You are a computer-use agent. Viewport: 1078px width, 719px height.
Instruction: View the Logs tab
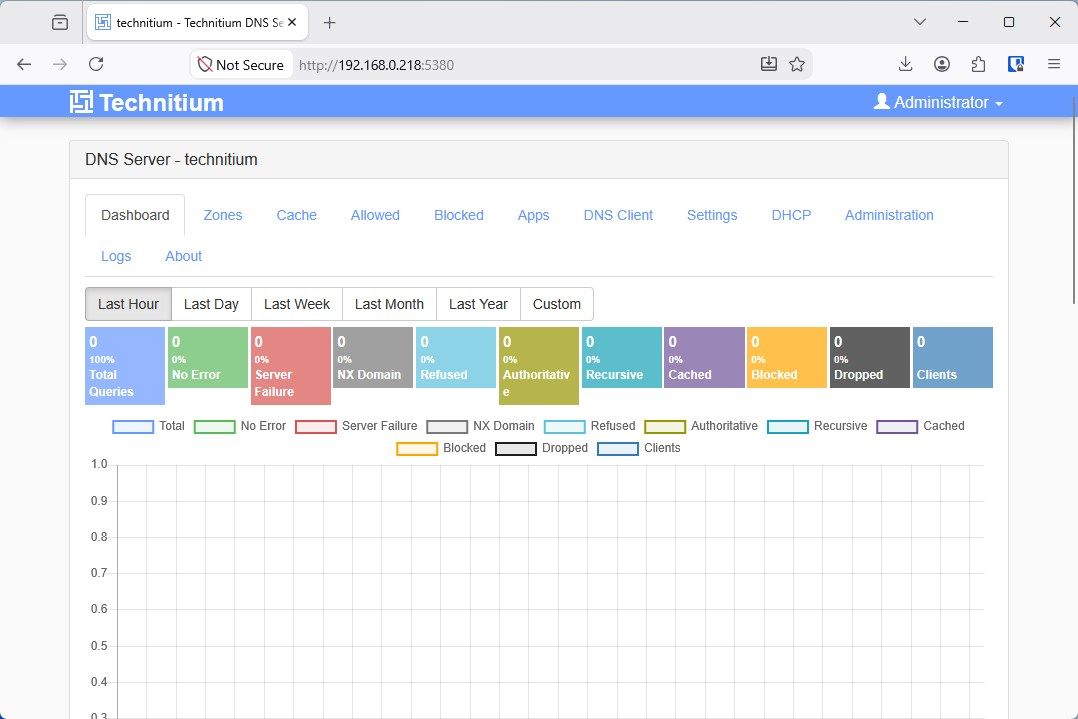pos(116,256)
